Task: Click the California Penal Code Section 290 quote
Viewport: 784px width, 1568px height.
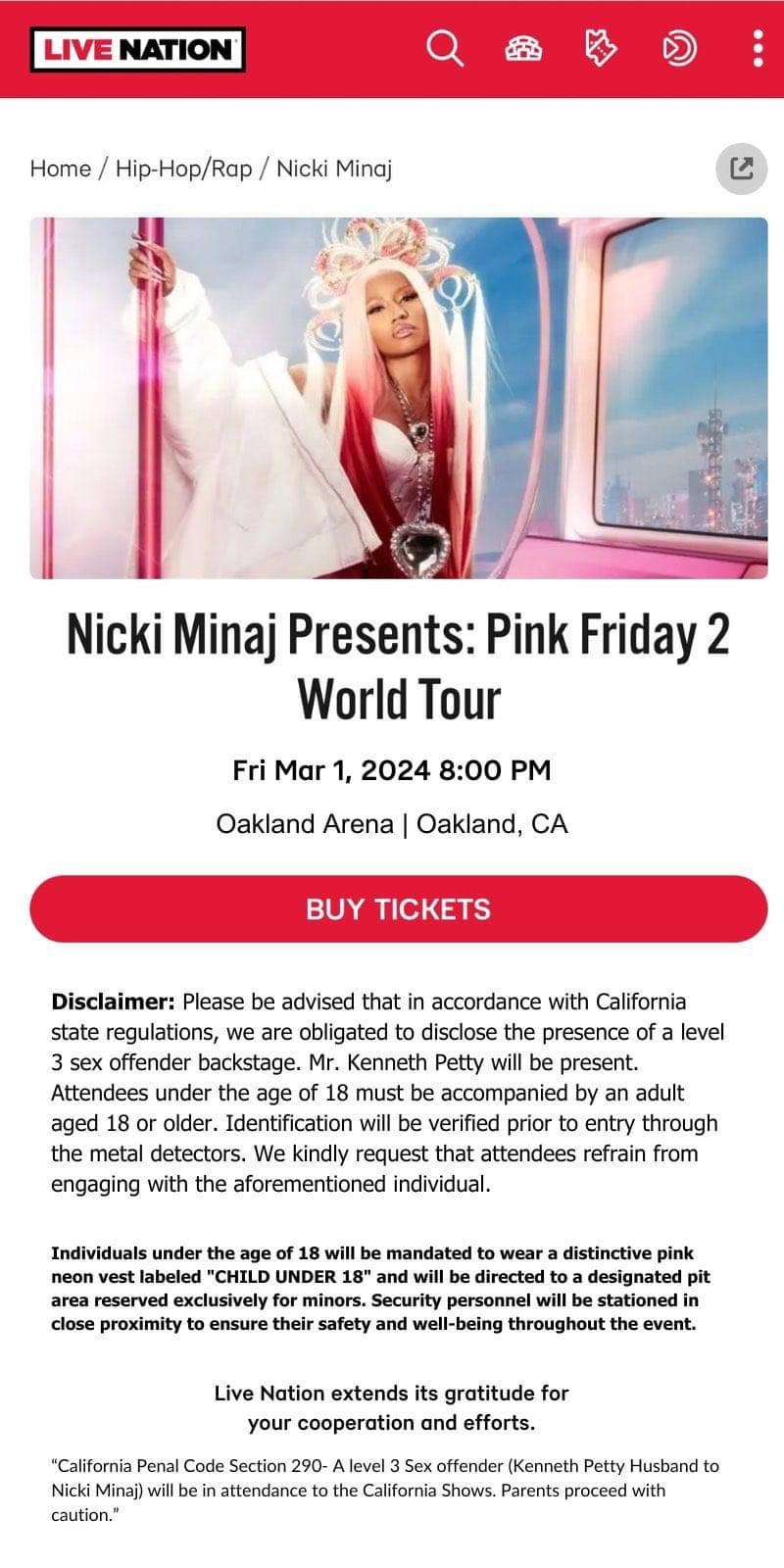Action: 384,1490
